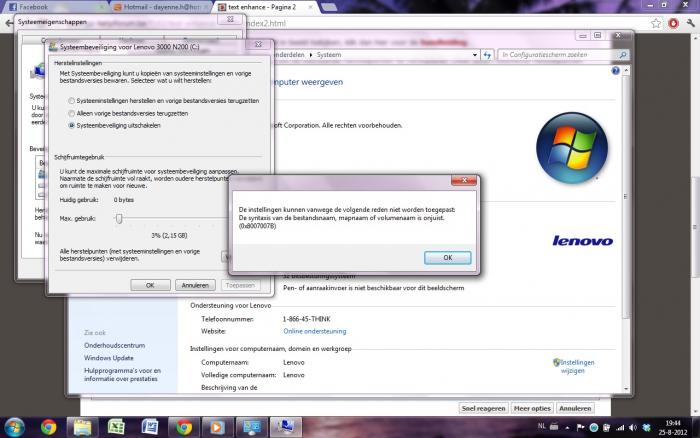Image resolution: width=700 pixels, height=438 pixels.
Task: Click the Meer opties button on webpage
Action: 532,408
